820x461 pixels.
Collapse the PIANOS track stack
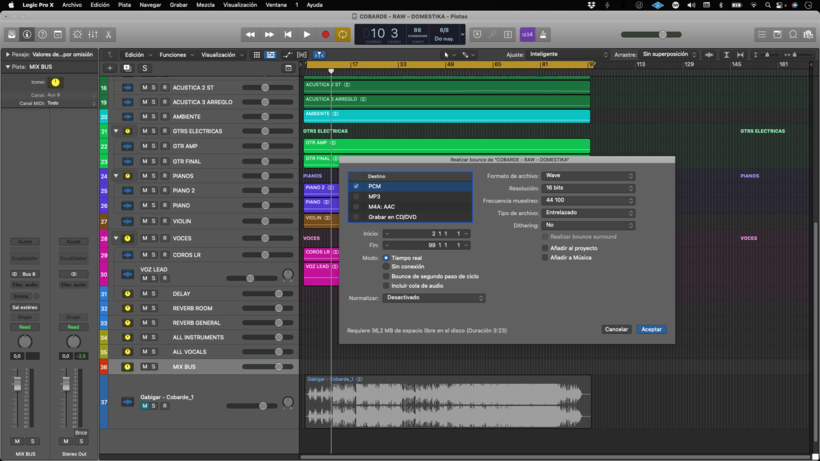click(x=116, y=176)
